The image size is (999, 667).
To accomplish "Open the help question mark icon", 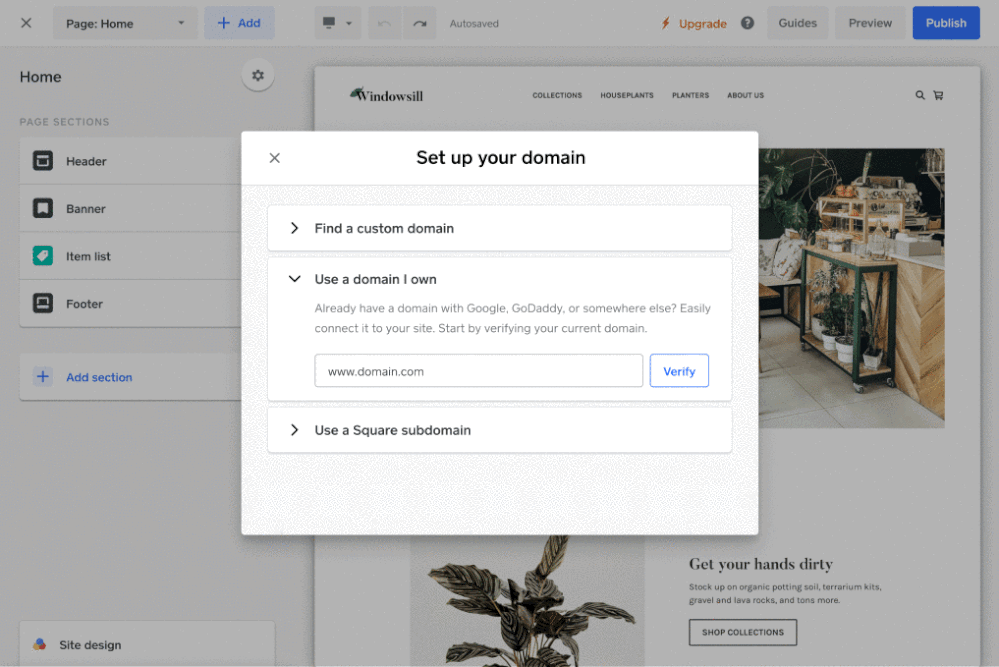I will coord(747,23).
